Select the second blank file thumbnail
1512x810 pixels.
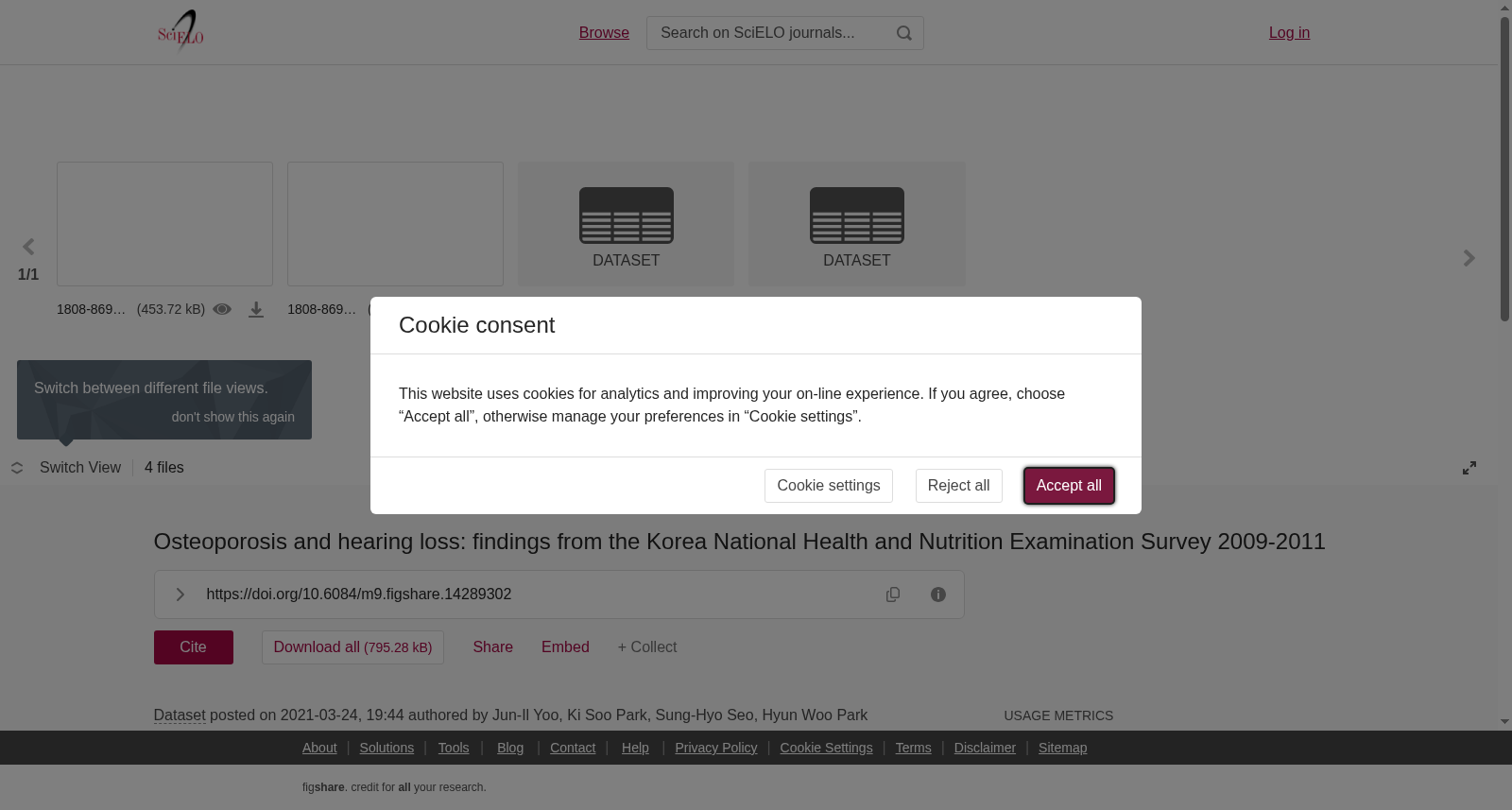pos(395,224)
